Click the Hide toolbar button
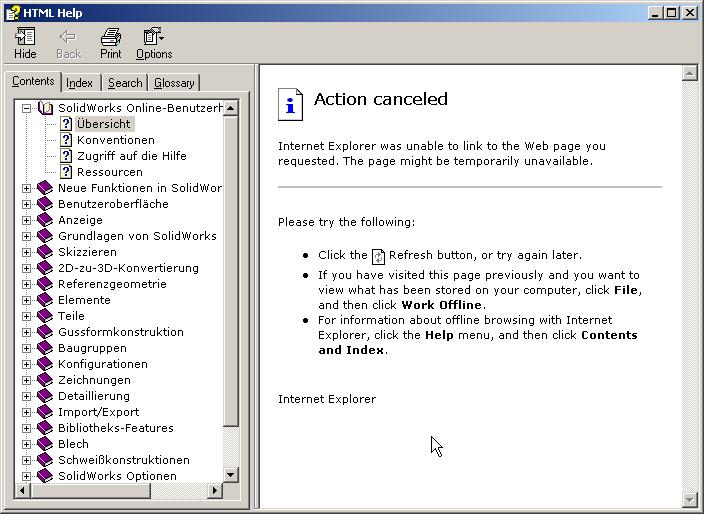 (25, 43)
